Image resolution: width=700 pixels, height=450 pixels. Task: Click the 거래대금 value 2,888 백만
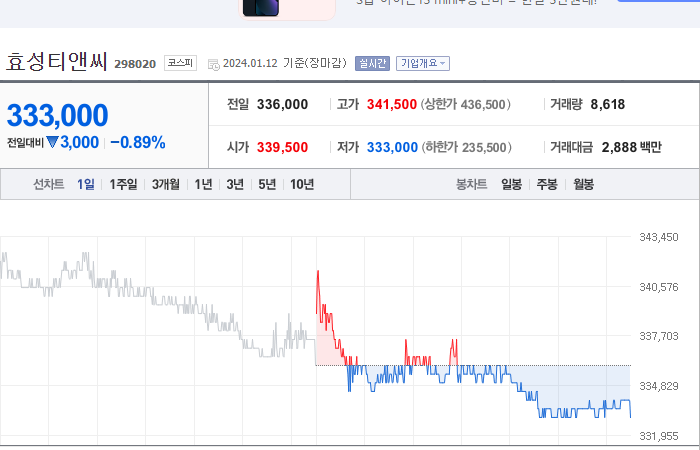tap(632, 147)
